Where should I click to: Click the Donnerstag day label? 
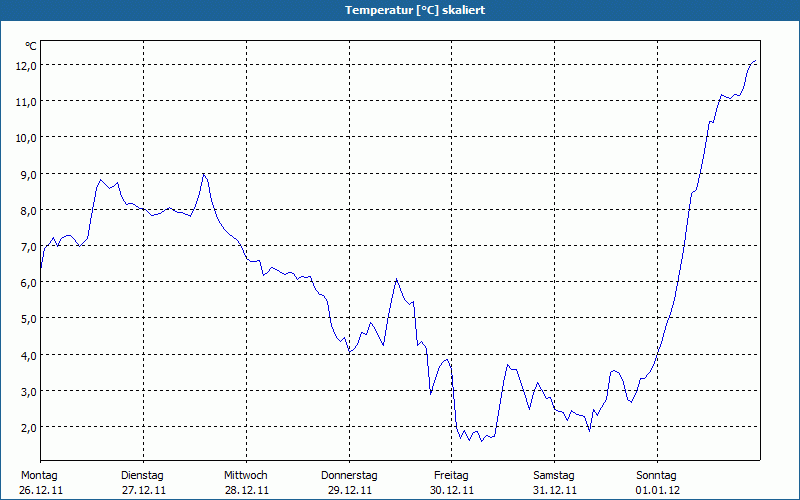click(x=349, y=476)
